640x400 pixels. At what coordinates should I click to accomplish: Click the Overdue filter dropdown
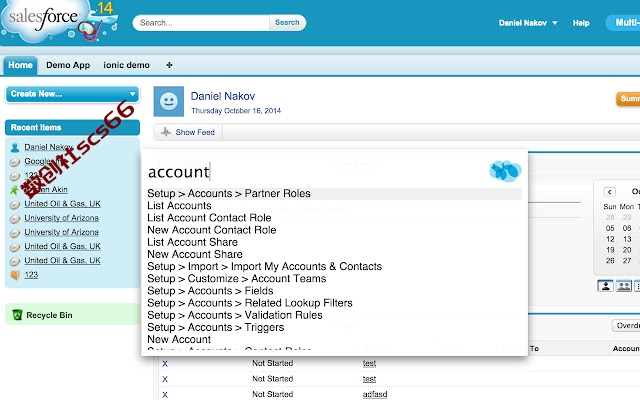coord(626,325)
